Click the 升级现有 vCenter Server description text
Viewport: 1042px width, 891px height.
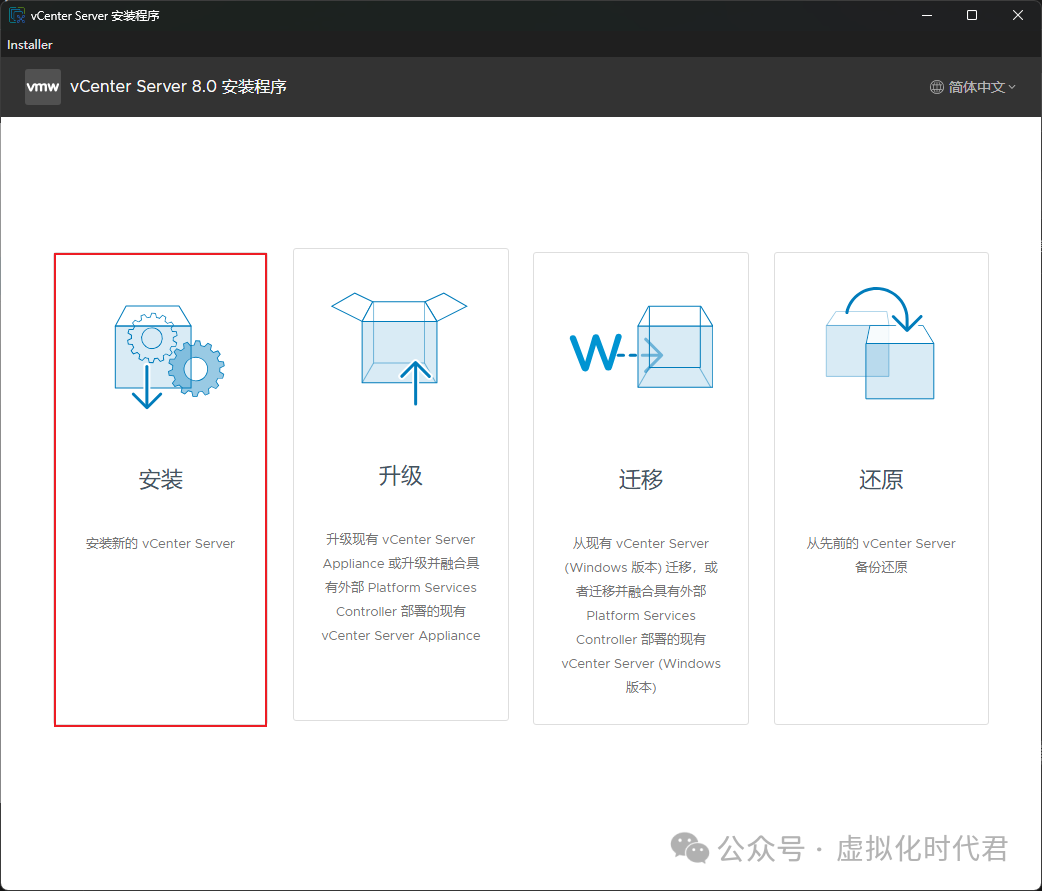(x=401, y=587)
